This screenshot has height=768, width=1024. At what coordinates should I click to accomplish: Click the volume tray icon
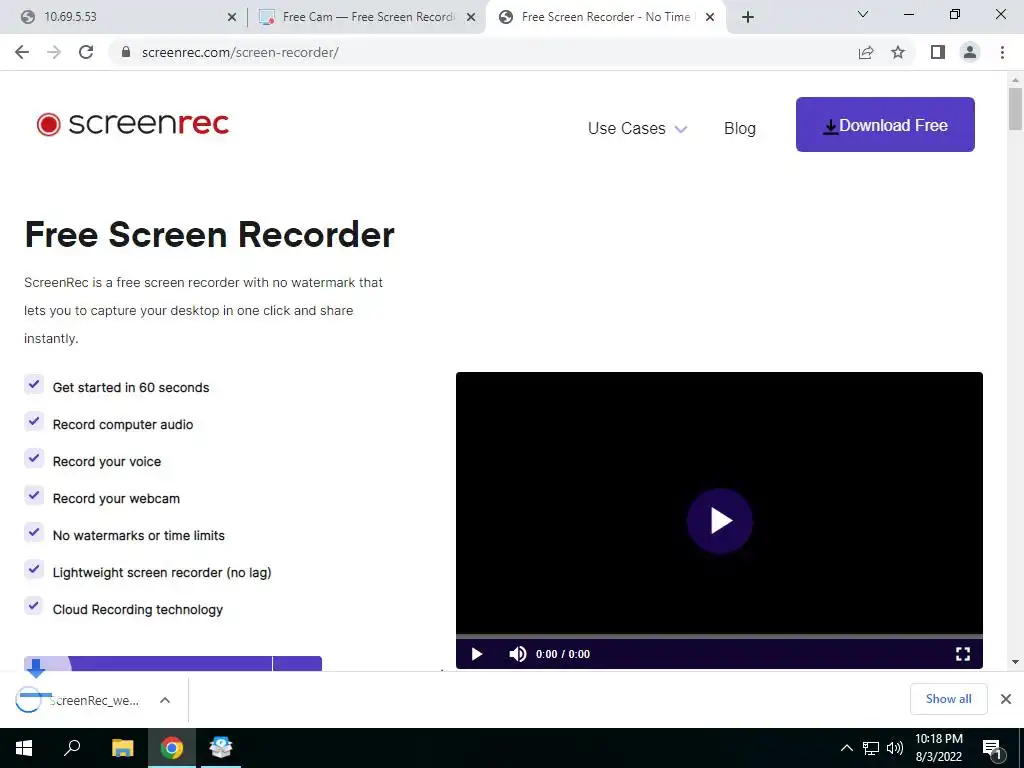895,748
